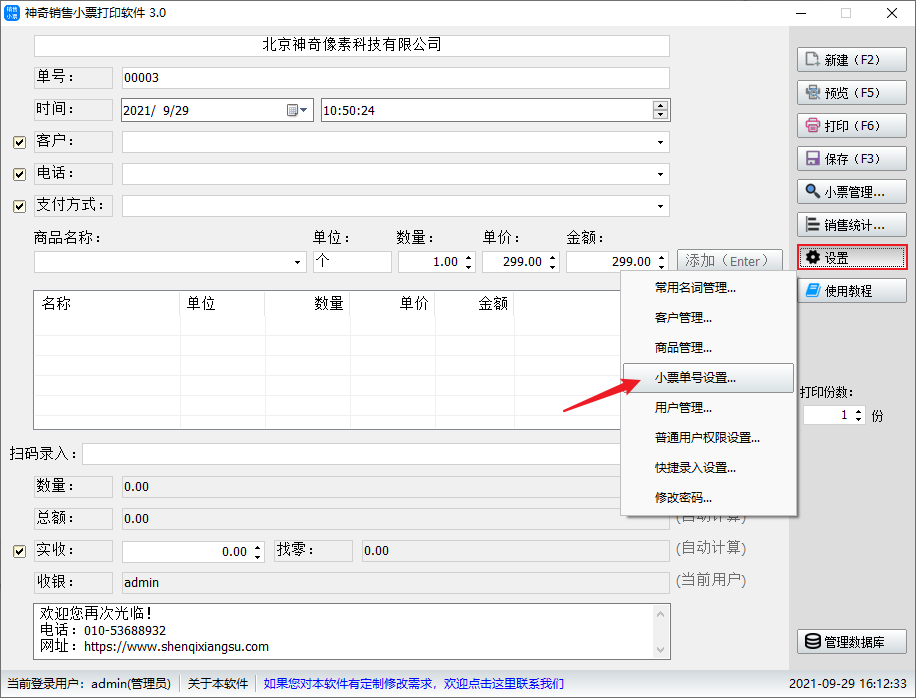Open the tutorial (使用教程) book icon

812,291
